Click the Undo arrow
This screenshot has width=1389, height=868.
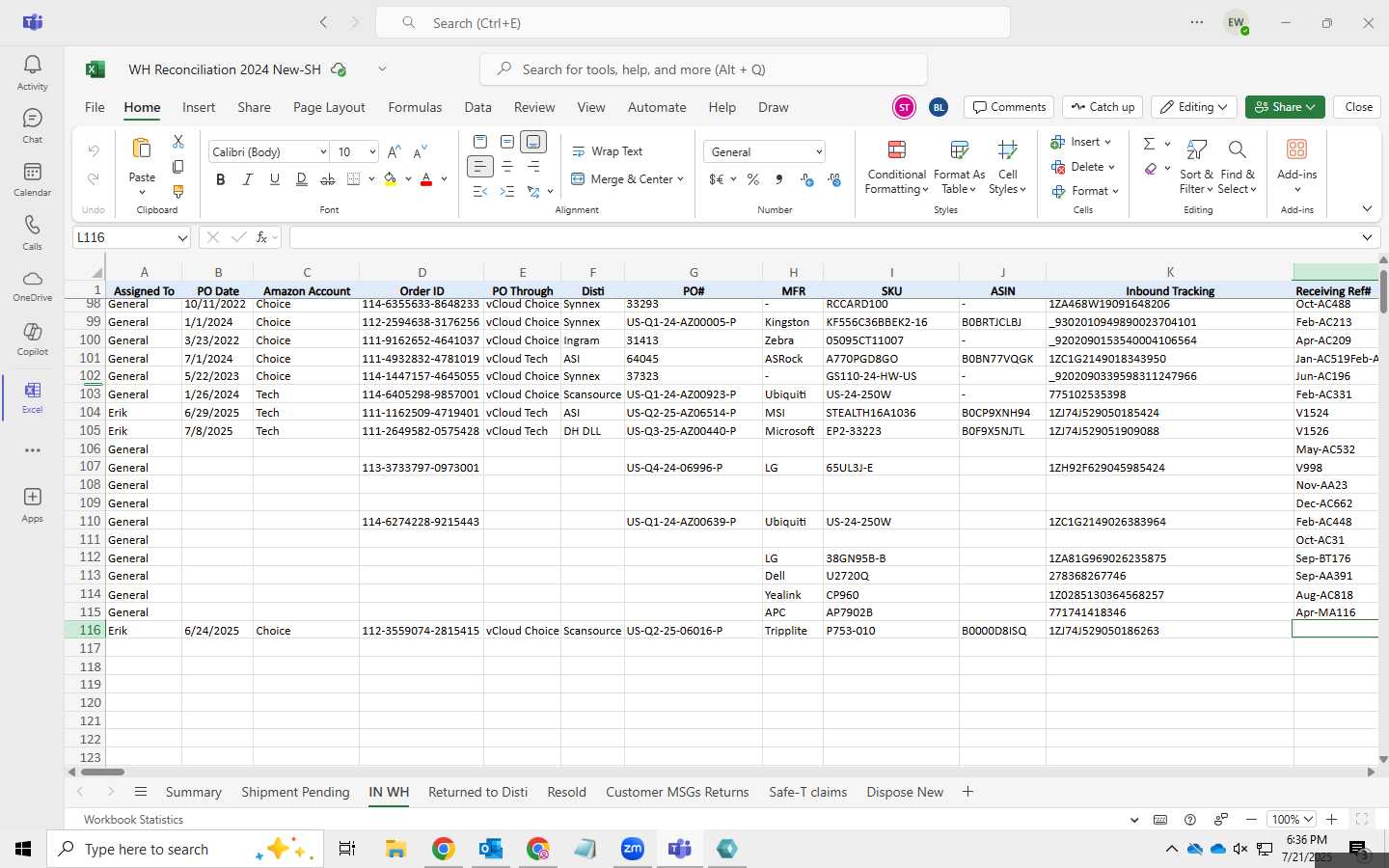[x=94, y=150]
